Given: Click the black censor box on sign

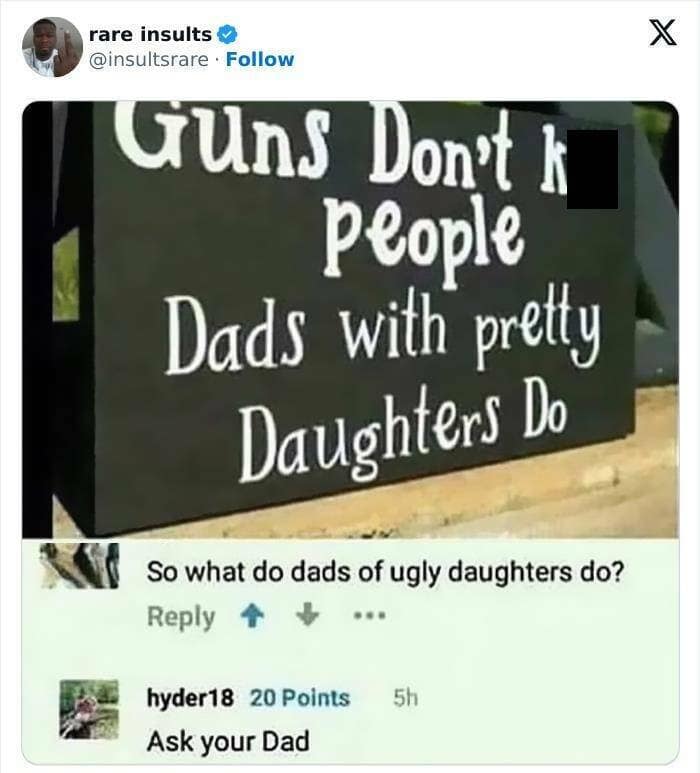Looking at the screenshot, I should click(x=592, y=169).
